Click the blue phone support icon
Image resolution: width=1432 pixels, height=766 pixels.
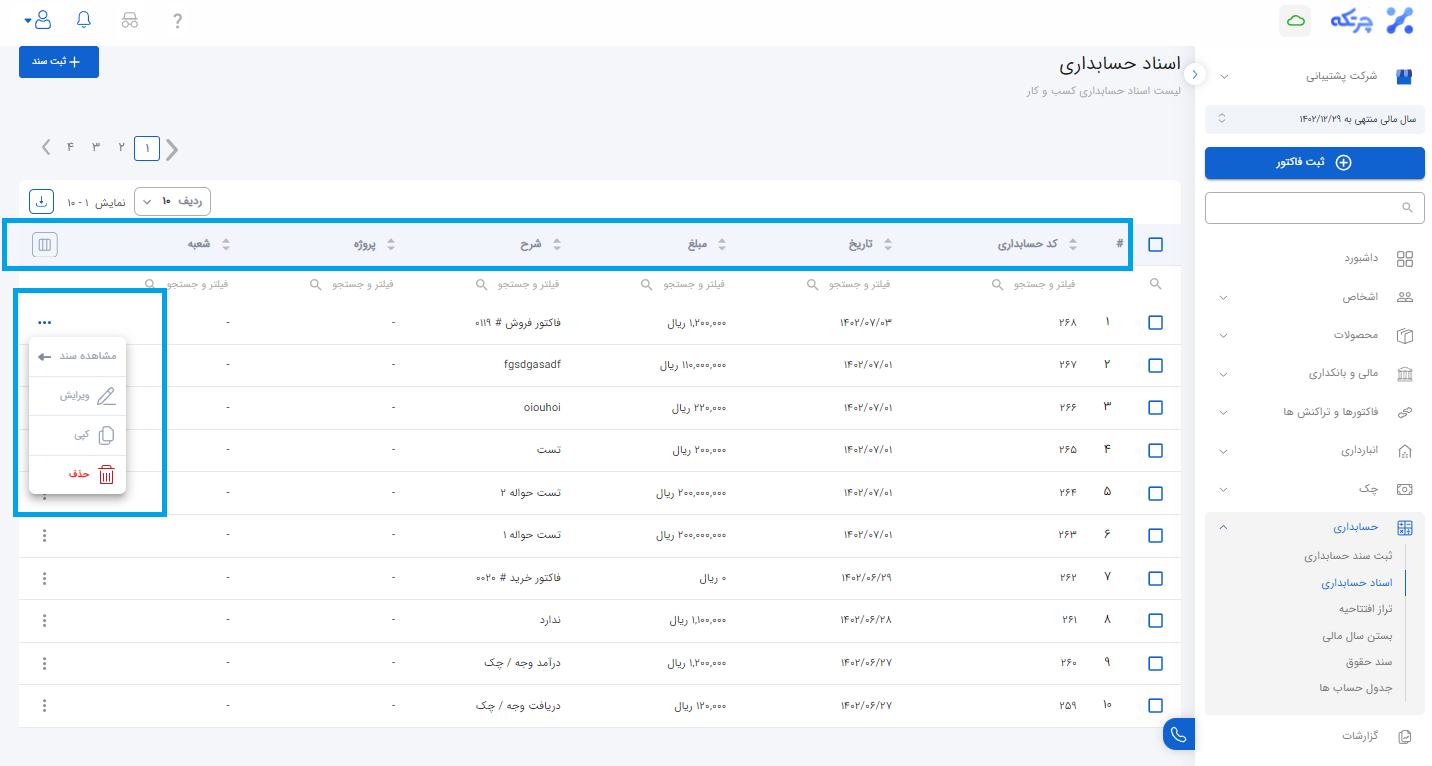click(x=1178, y=735)
